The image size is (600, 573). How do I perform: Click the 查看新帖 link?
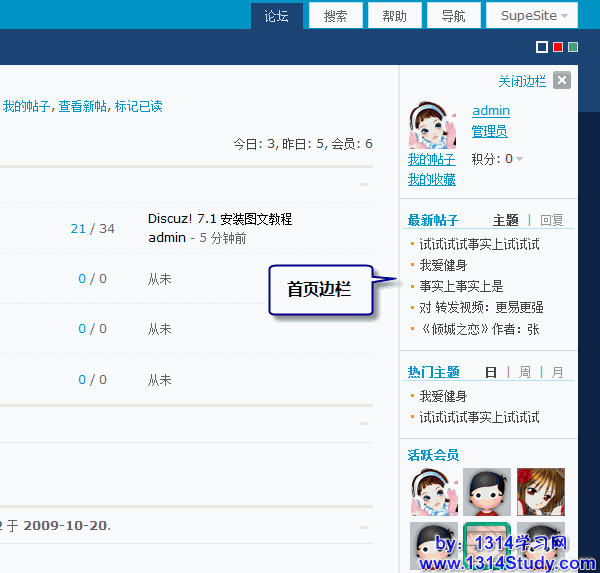(83, 106)
